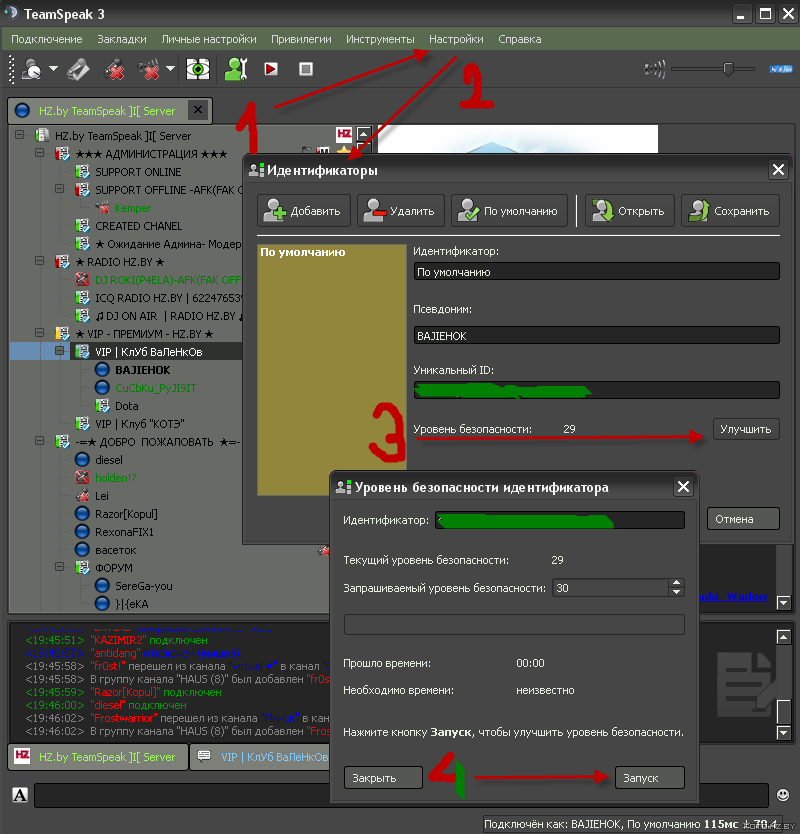The width and height of the screenshot is (800, 834).
Task: Collapse the ФОРУМ channel
Action: click(60, 566)
